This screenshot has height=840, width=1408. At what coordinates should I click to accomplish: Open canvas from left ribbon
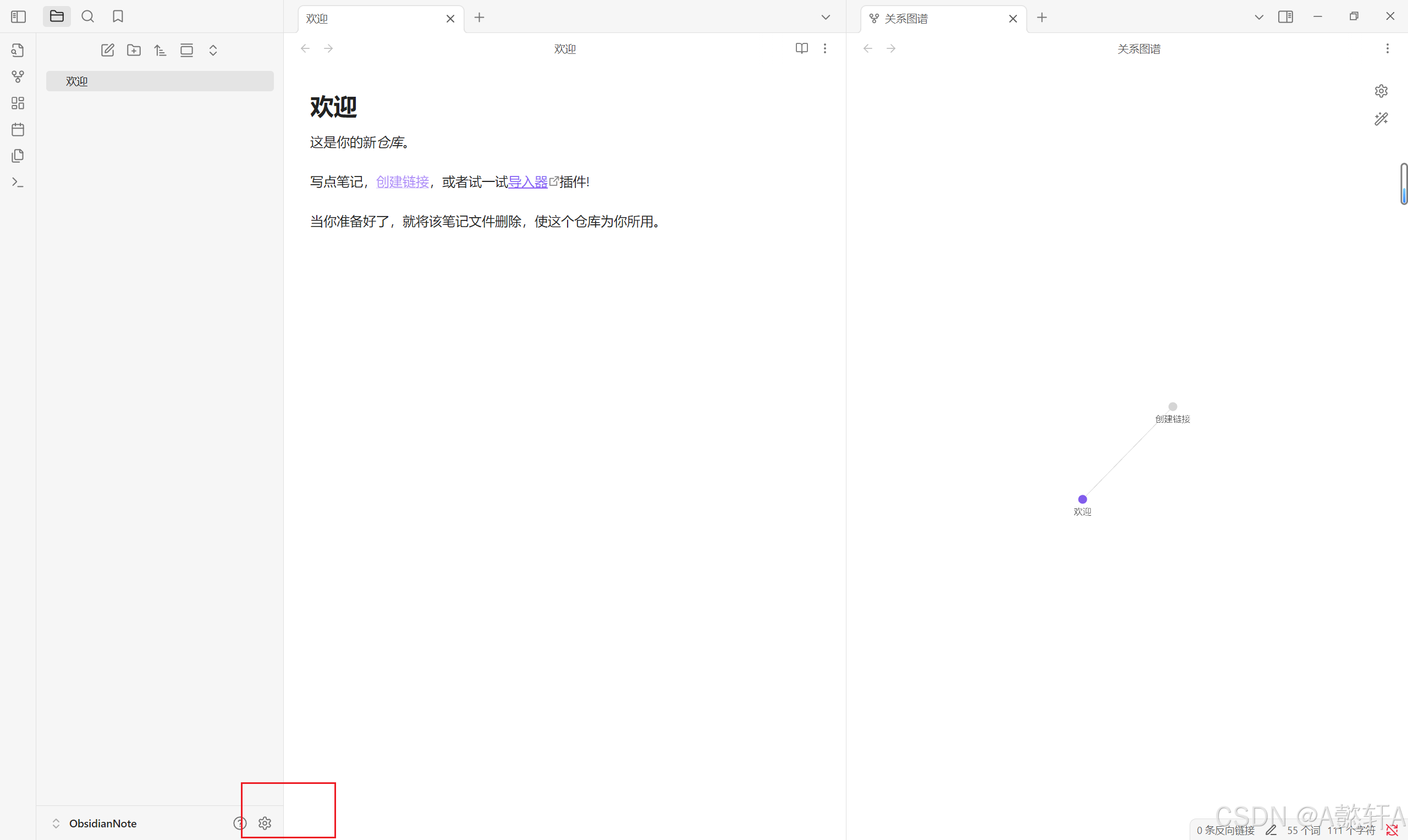point(18,103)
